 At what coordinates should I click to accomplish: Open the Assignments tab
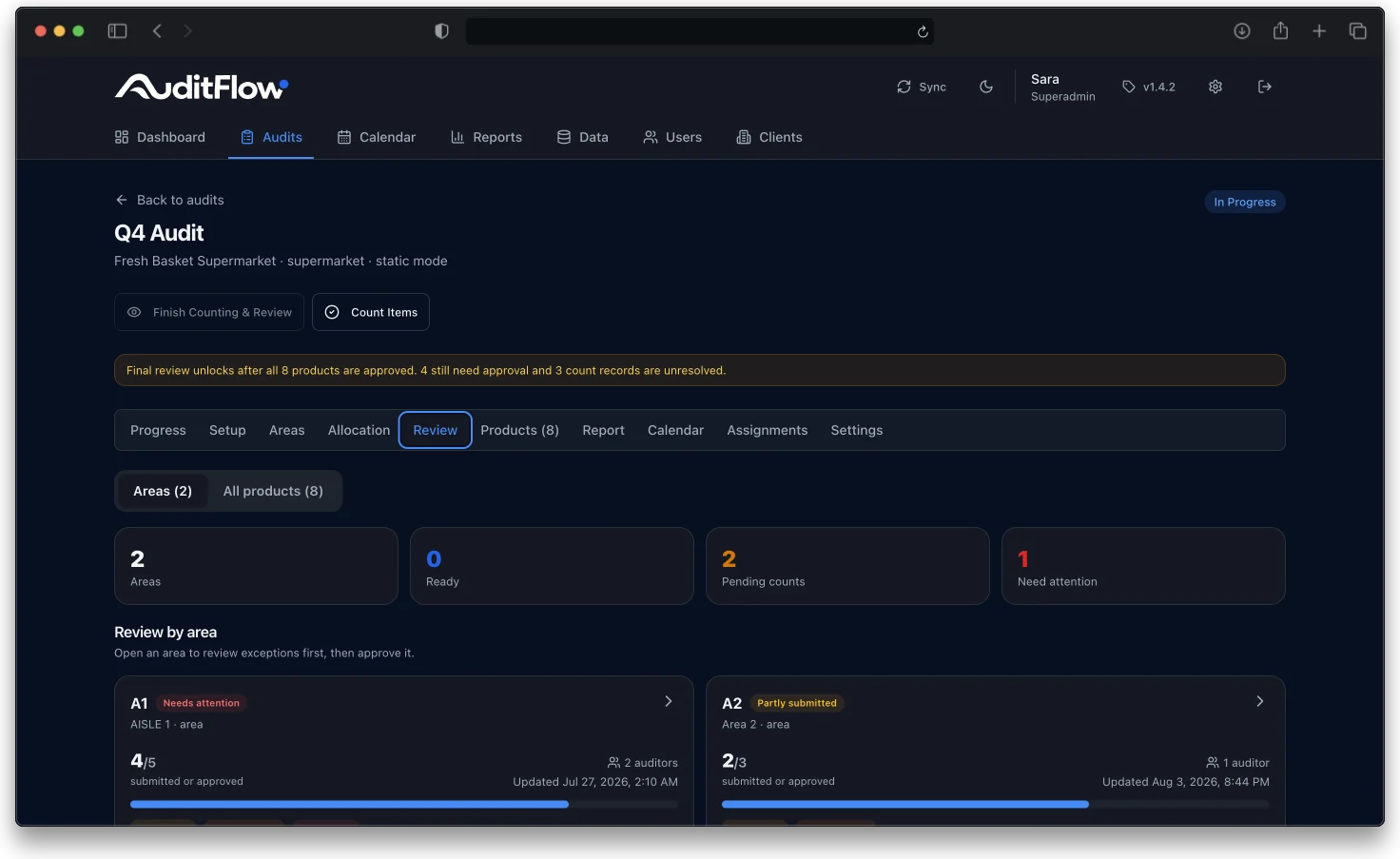pos(767,430)
